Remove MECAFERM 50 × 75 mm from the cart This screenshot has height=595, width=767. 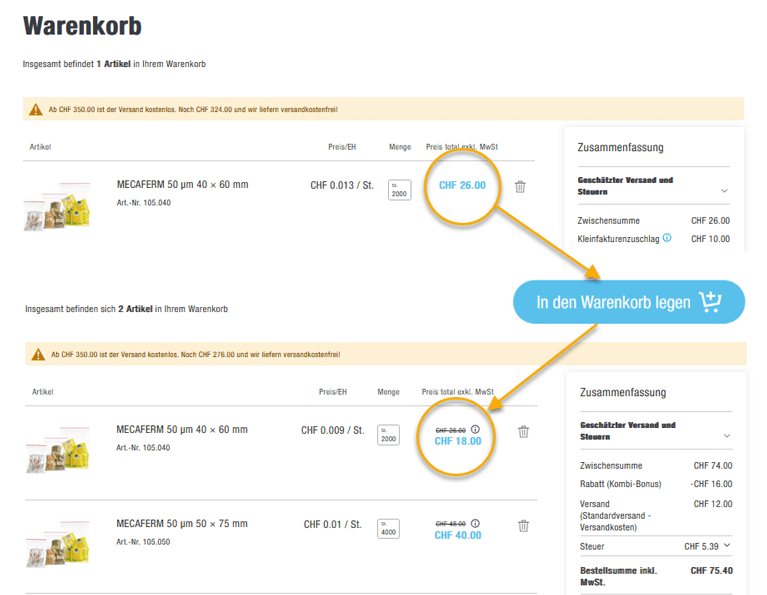(x=523, y=526)
